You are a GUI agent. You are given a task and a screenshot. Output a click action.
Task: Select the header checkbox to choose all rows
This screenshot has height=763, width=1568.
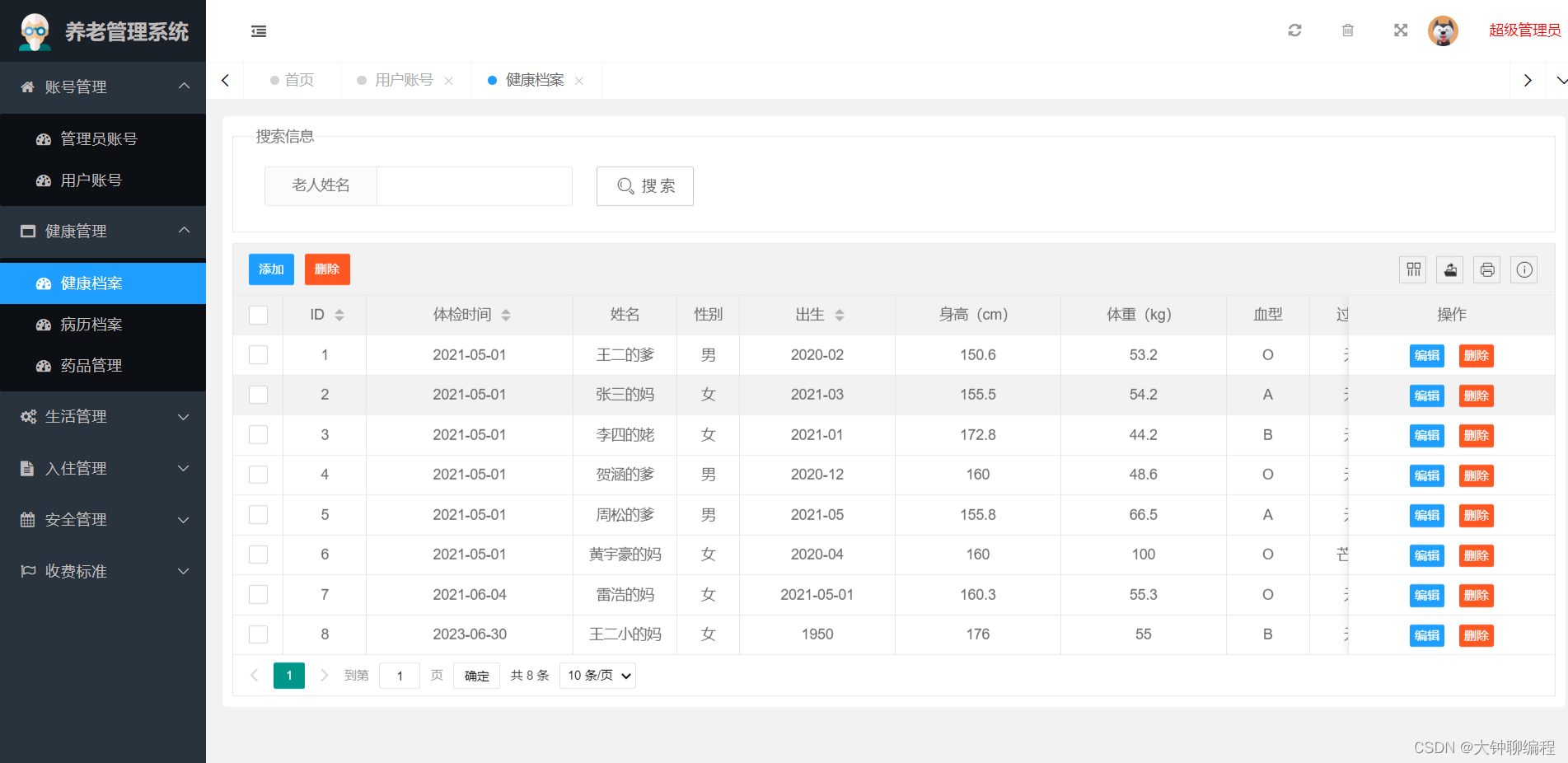258,315
